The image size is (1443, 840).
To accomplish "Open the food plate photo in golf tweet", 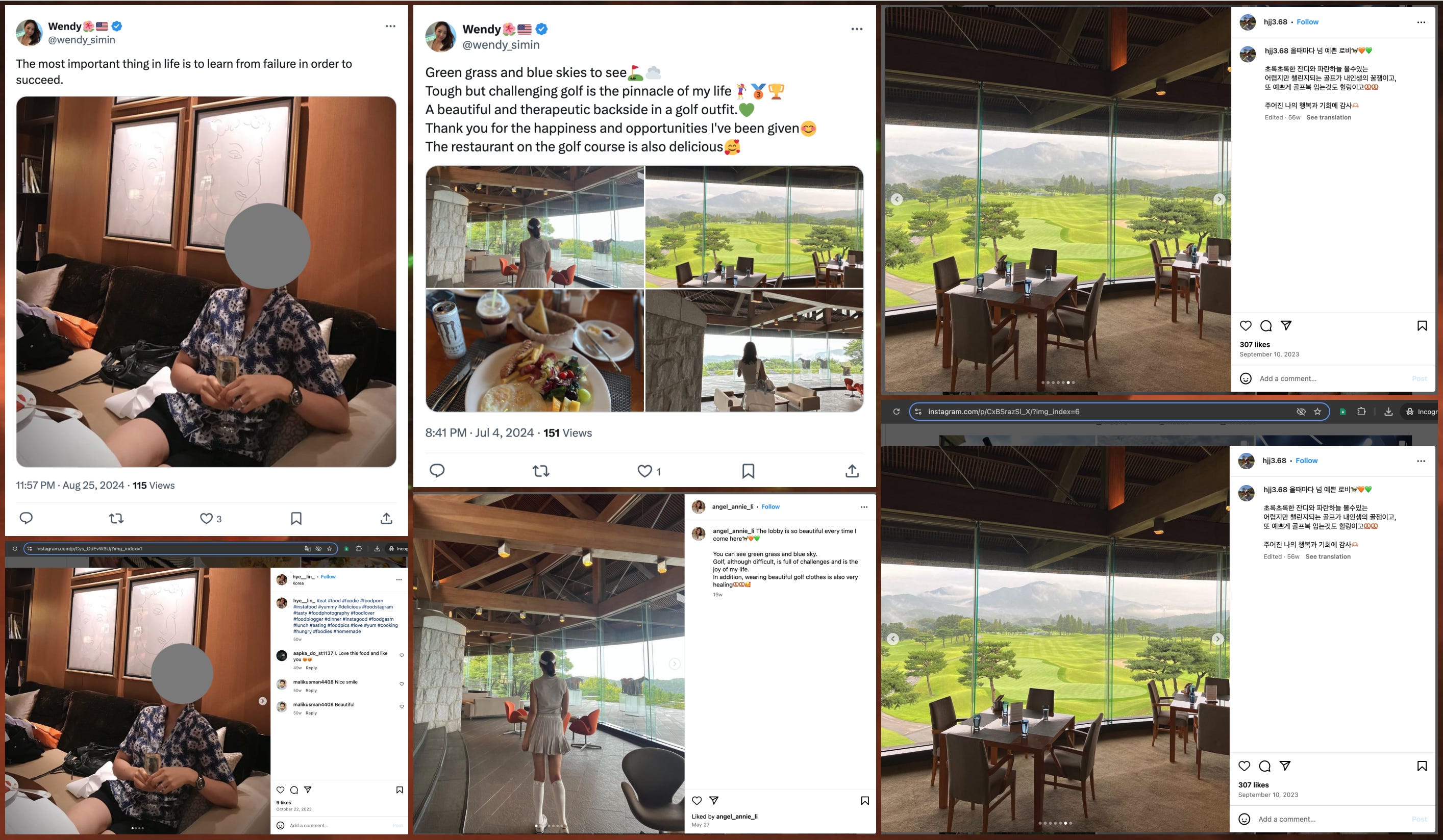I will [x=535, y=351].
